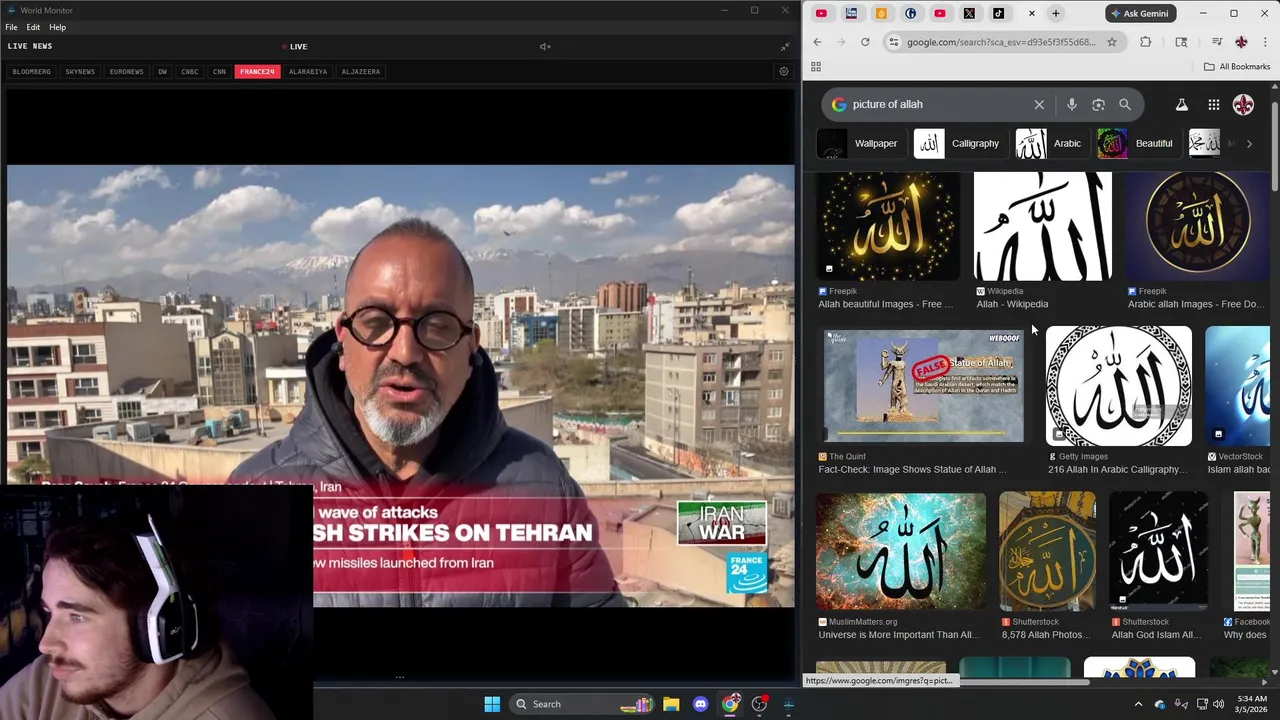Show more filter chips with arrow

1249,143
